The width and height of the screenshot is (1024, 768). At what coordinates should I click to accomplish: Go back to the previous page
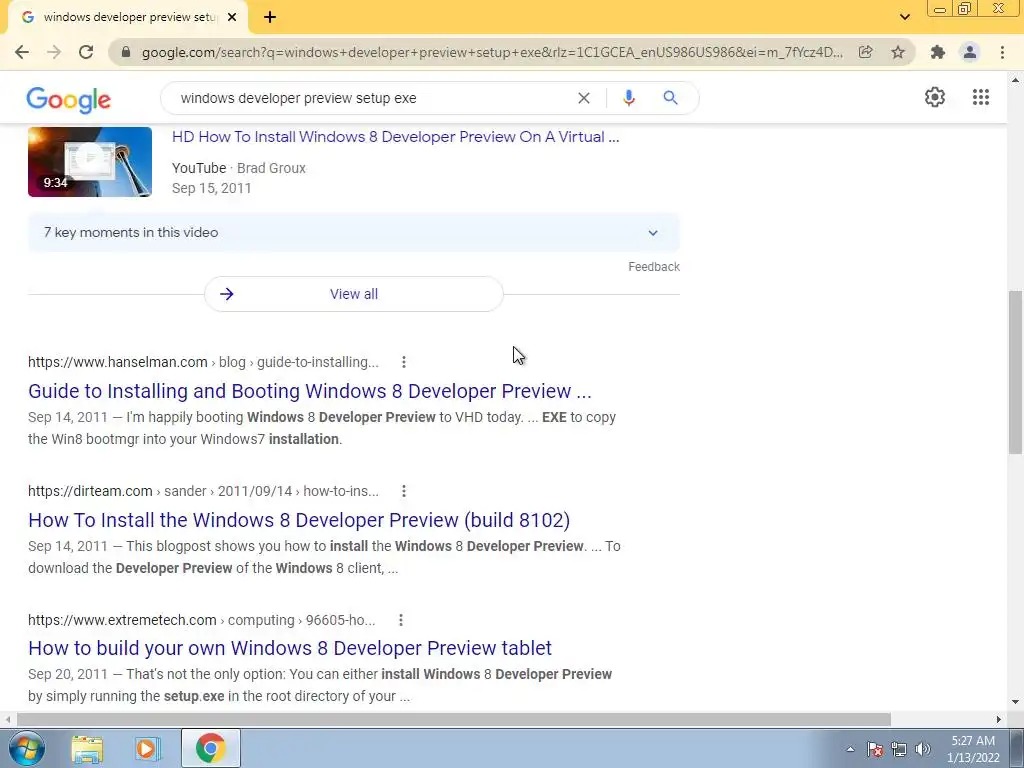pyautogui.click(x=22, y=52)
